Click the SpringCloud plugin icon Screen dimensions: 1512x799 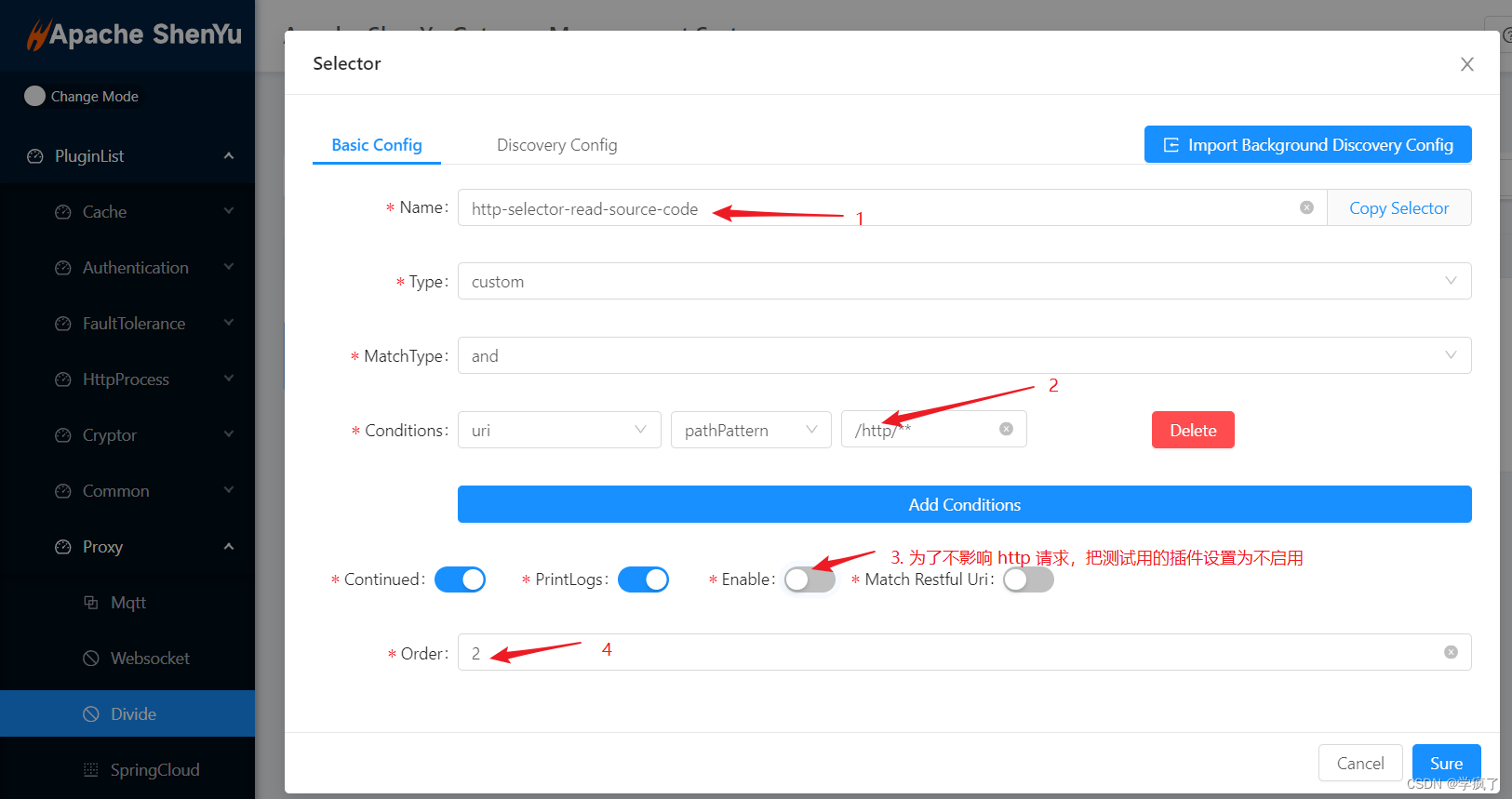click(91, 770)
